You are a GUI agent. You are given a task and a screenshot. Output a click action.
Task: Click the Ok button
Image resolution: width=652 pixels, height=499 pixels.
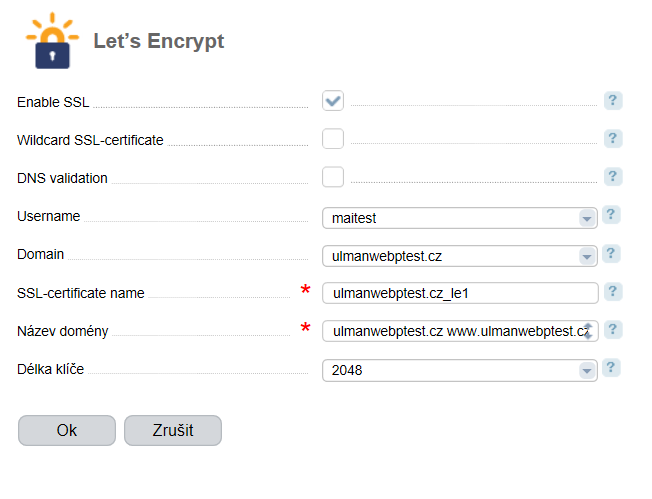point(67,430)
